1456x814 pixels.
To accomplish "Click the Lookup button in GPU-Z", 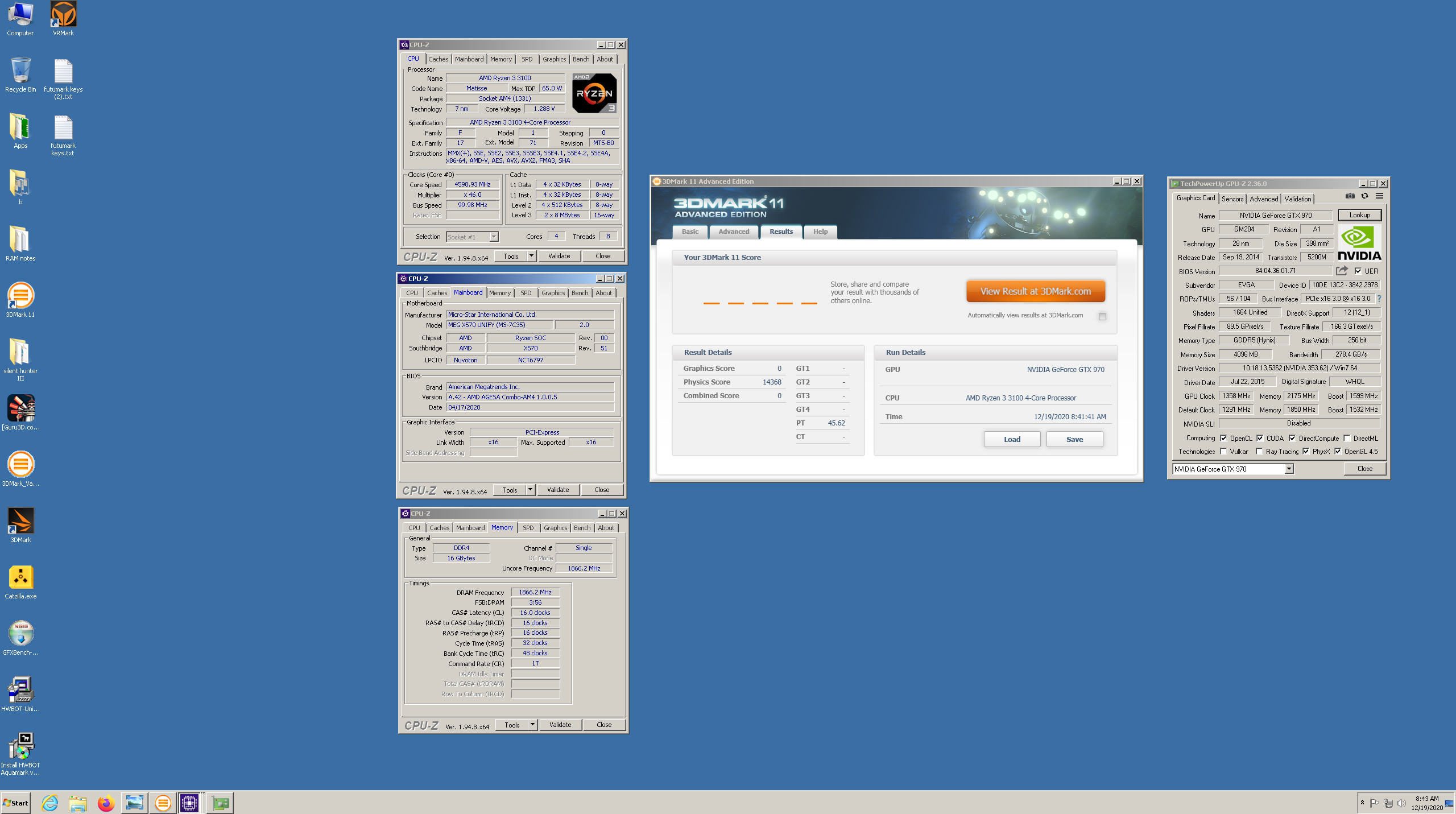I will (x=1359, y=215).
